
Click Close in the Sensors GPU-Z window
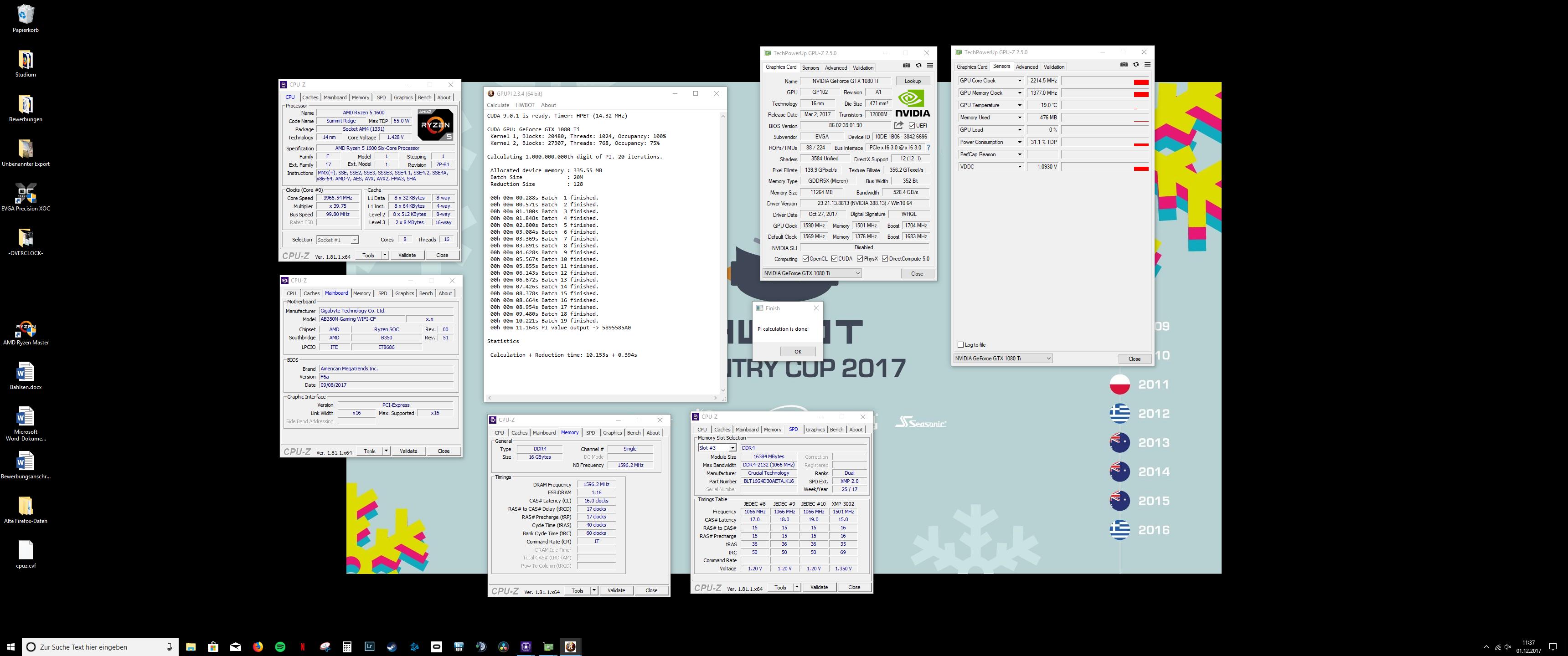(x=1134, y=359)
